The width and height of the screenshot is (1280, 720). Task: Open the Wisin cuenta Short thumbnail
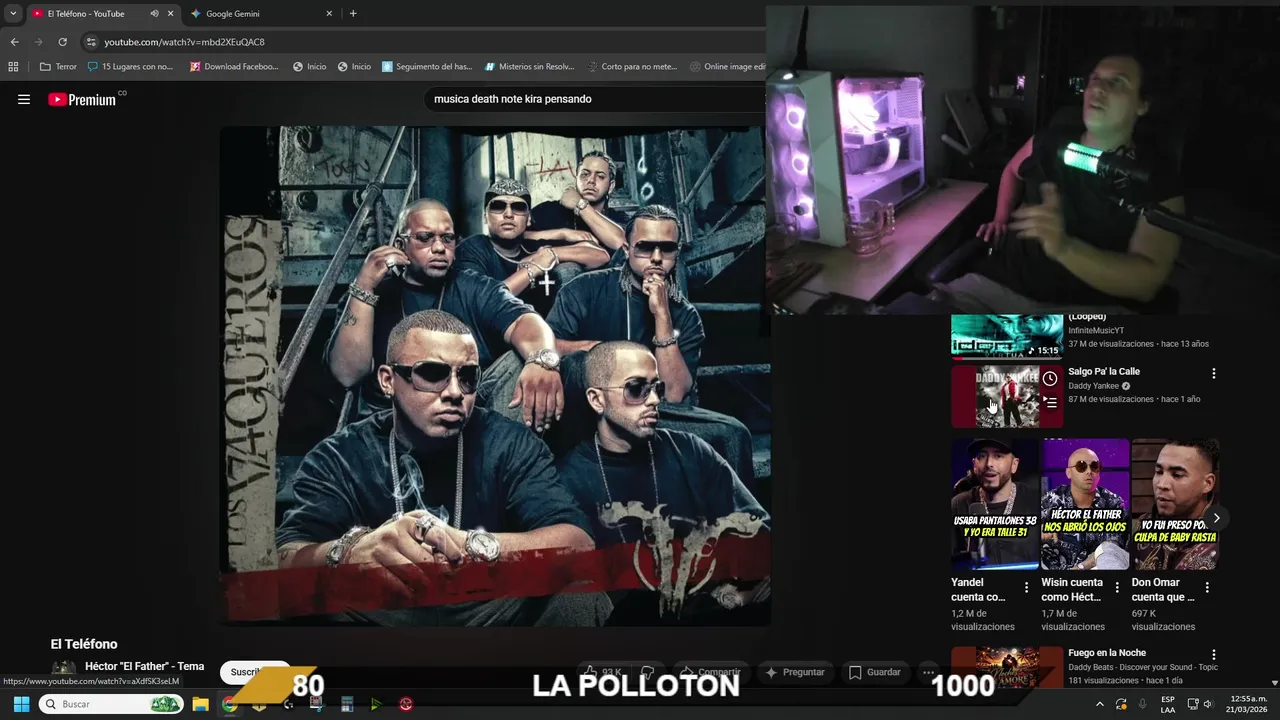point(1085,504)
